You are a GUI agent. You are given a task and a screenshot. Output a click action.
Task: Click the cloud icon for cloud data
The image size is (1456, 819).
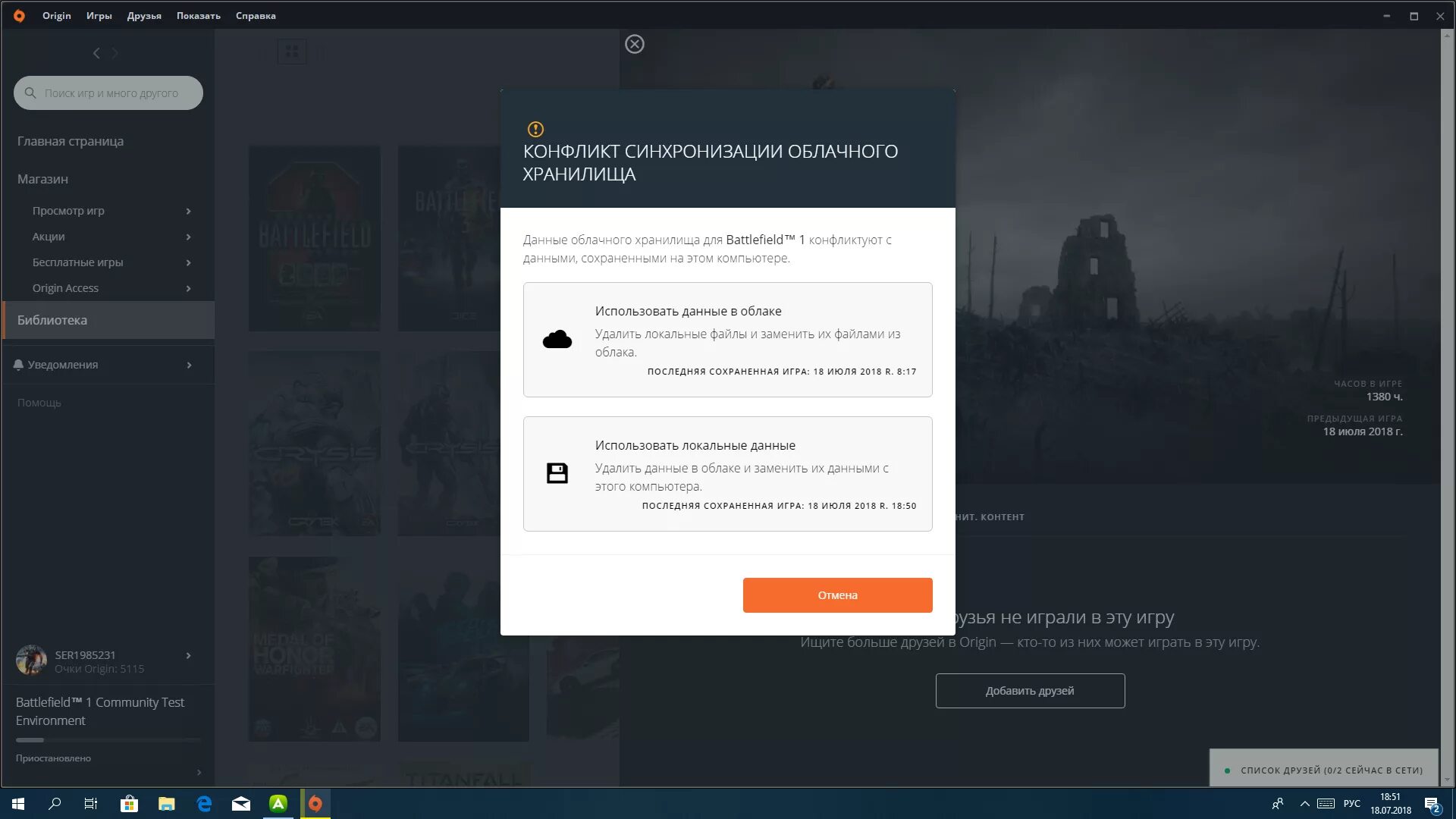[x=557, y=340]
